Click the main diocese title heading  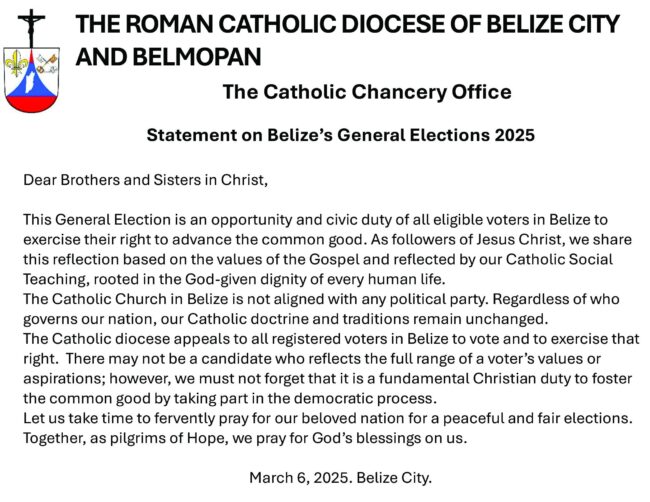[x=348, y=24]
